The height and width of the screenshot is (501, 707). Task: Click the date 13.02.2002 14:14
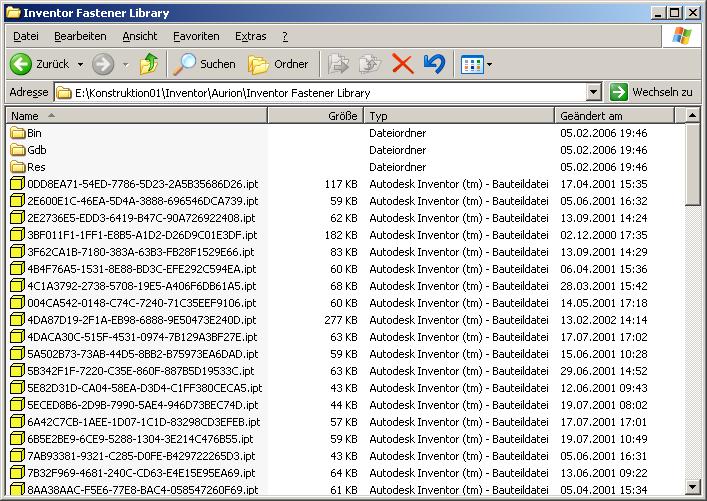[x=604, y=320]
